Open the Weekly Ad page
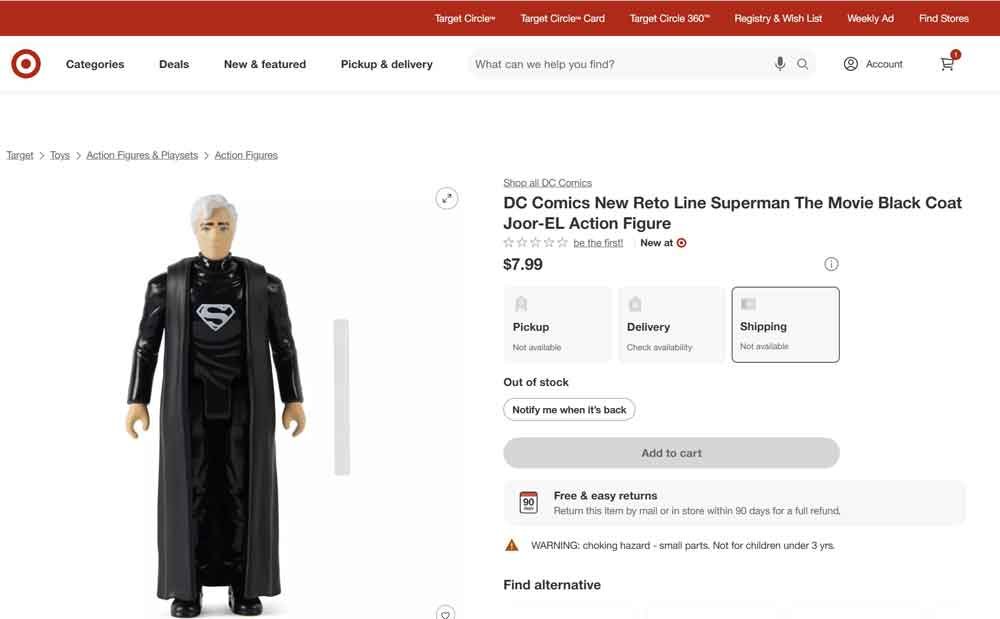1000x619 pixels. coord(870,18)
